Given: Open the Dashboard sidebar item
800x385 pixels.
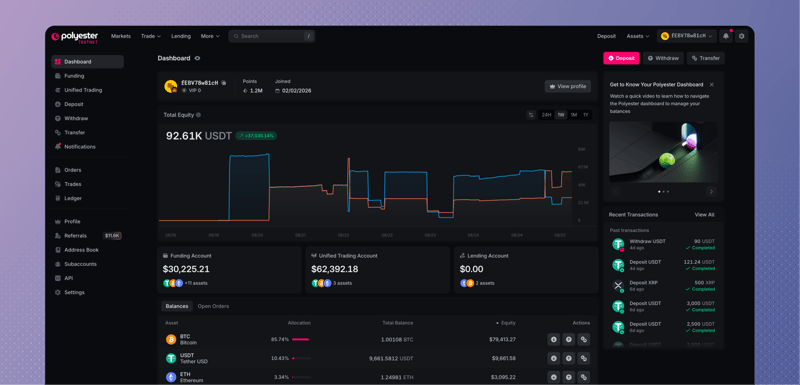Looking at the screenshot, I should pyautogui.click(x=87, y=62).
